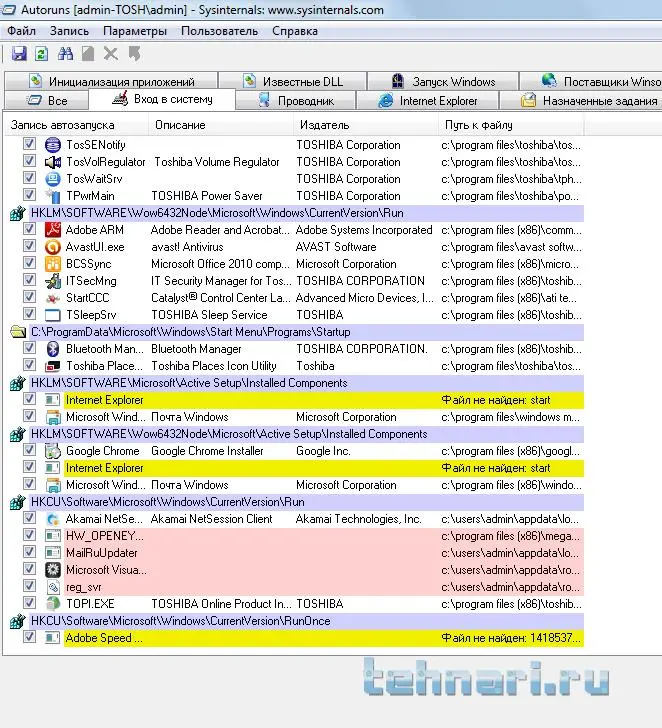
Task: Switch to the Internet Explorer tab
Action: [x=428, y=100]
